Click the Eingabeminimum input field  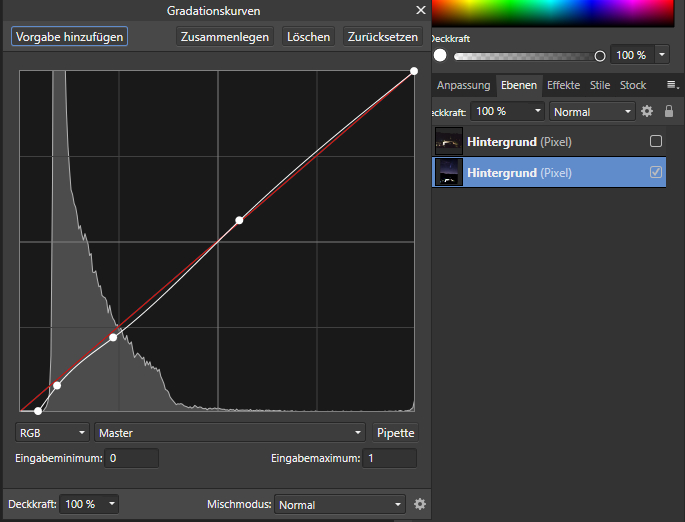[131, 458]
